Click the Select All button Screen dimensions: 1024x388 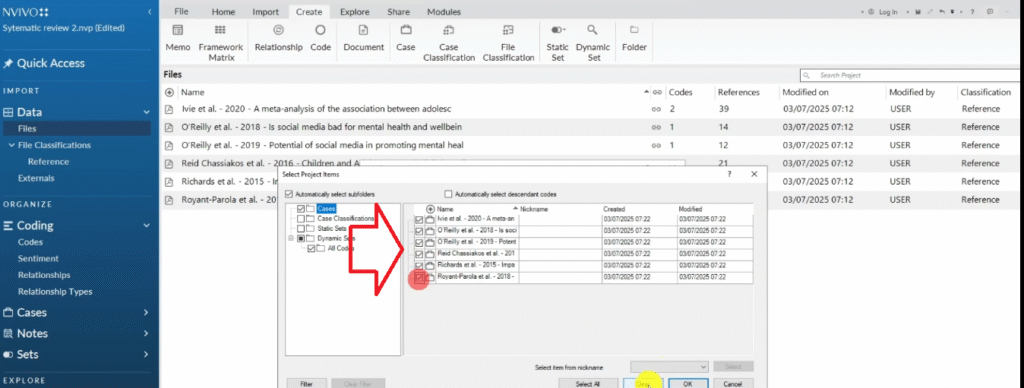click(x=587, y=384)
